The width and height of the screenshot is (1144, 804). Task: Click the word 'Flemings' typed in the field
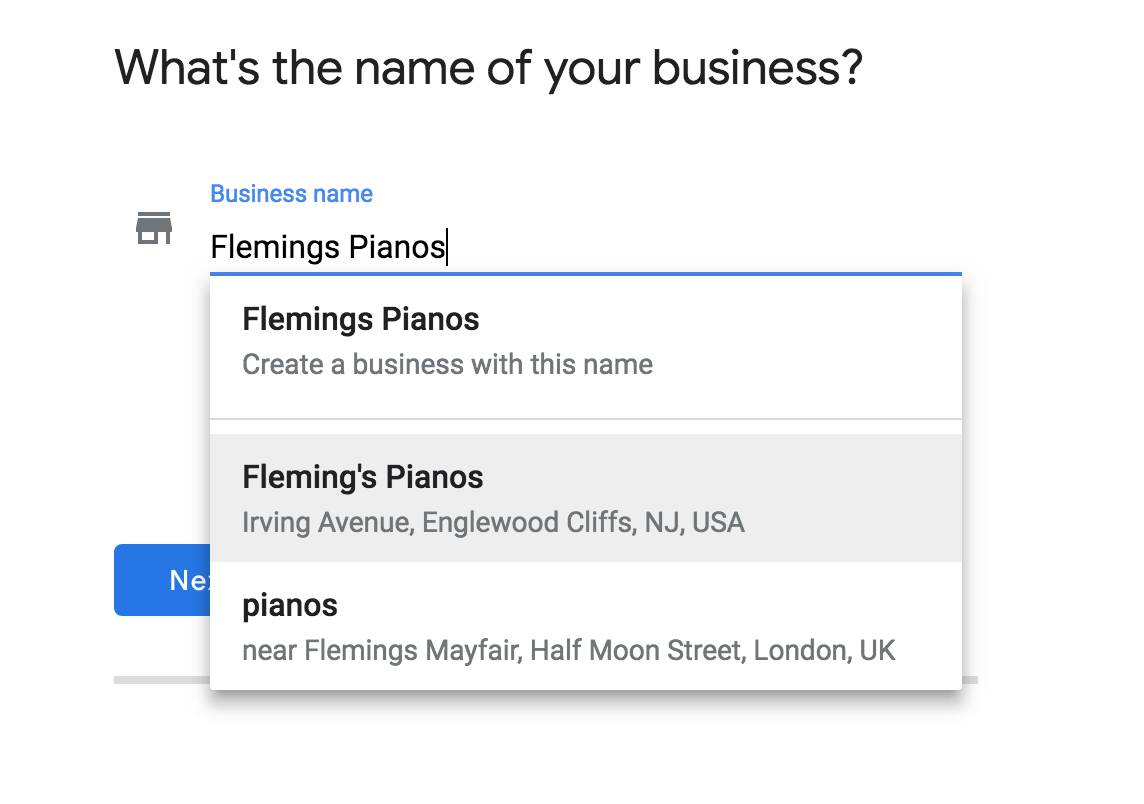[x=275, y=247]
